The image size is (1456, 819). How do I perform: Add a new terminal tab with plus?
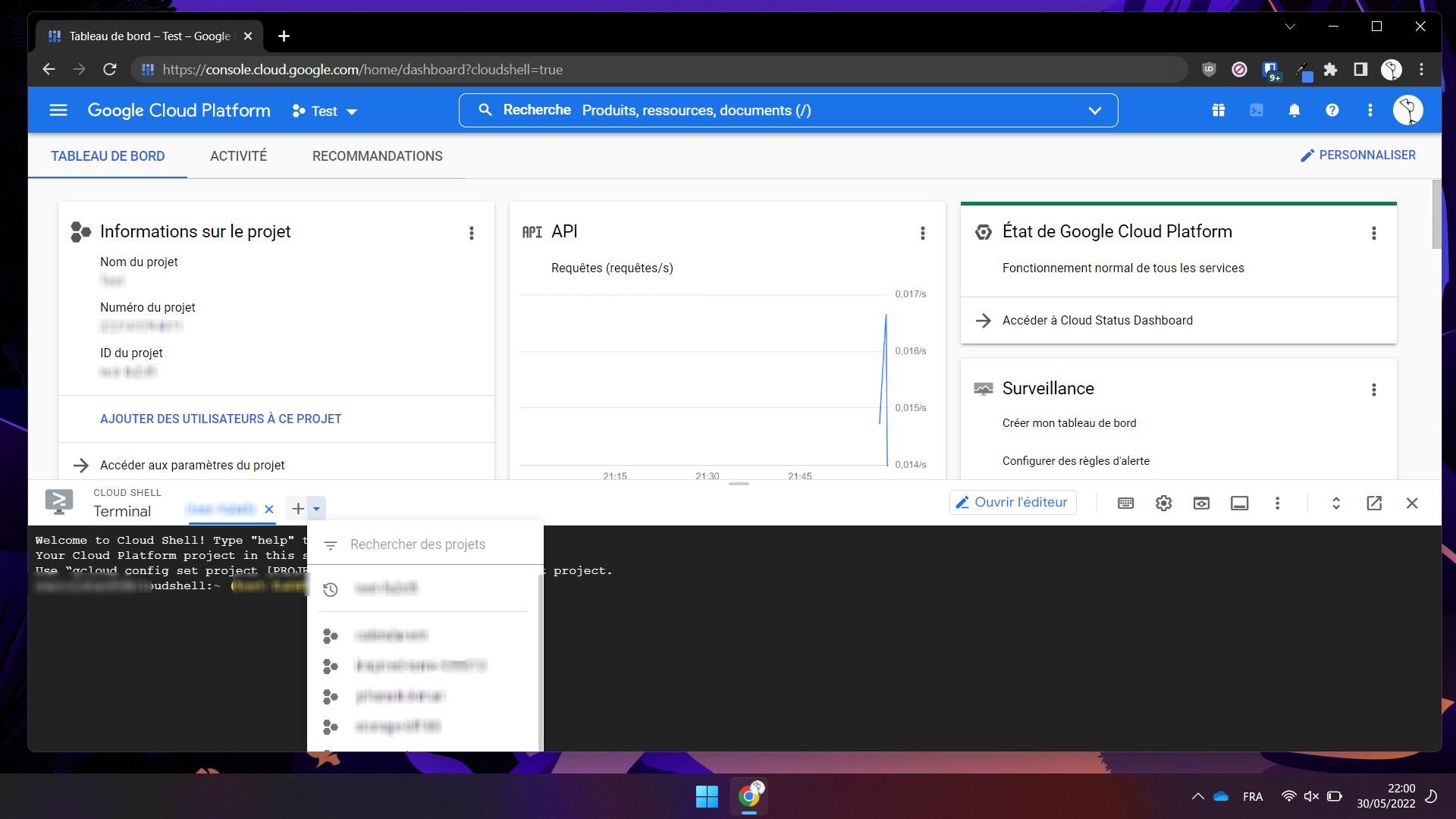[298, 509]
